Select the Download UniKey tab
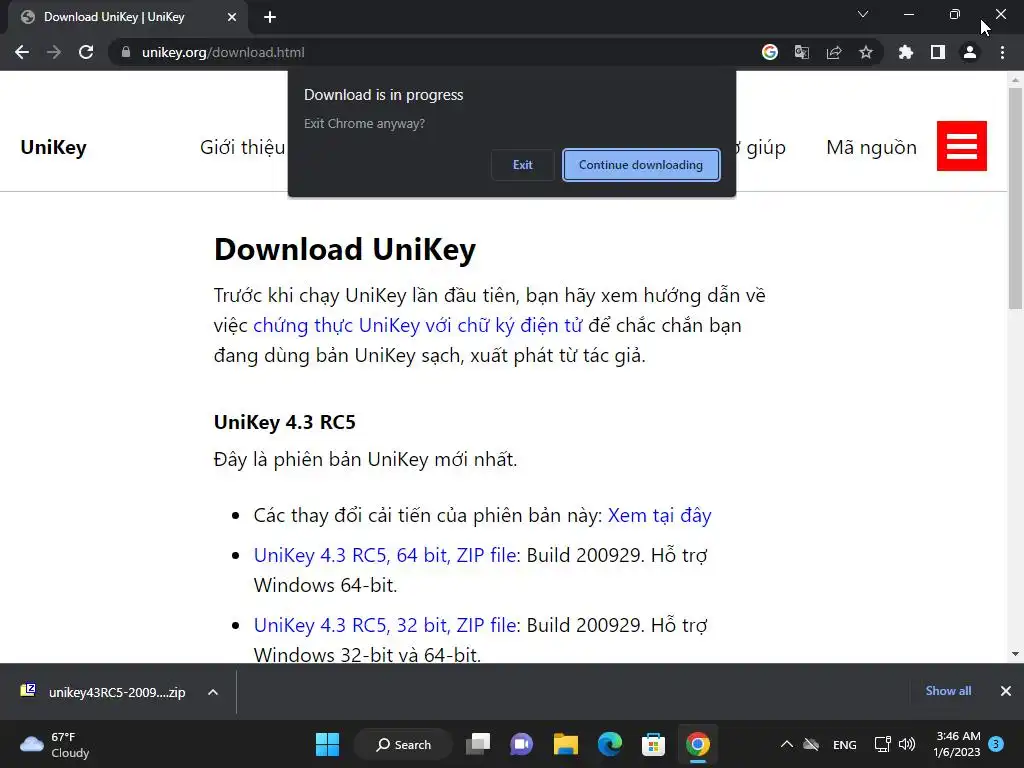1024x768 pixels. point(127,17)
